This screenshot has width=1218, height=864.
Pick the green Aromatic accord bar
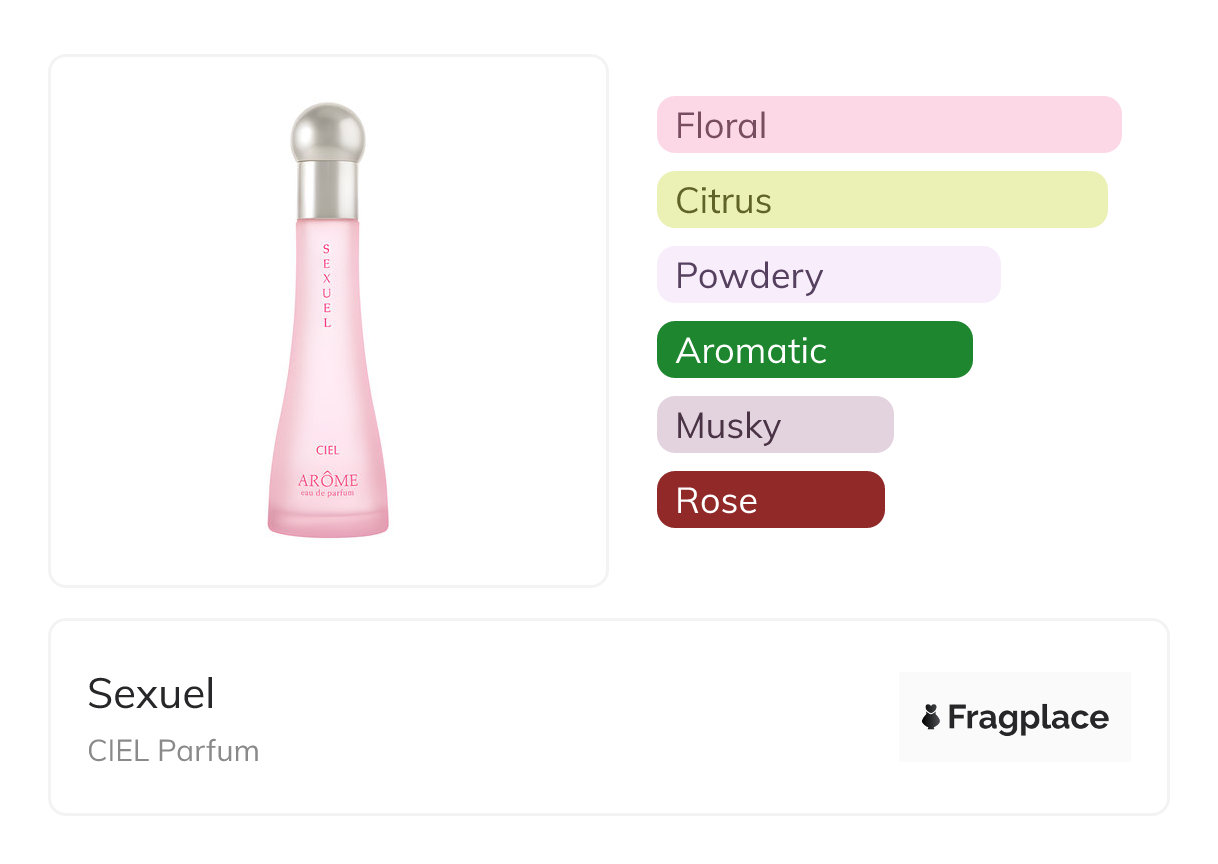pyautogui.click(x=814, y=350)
